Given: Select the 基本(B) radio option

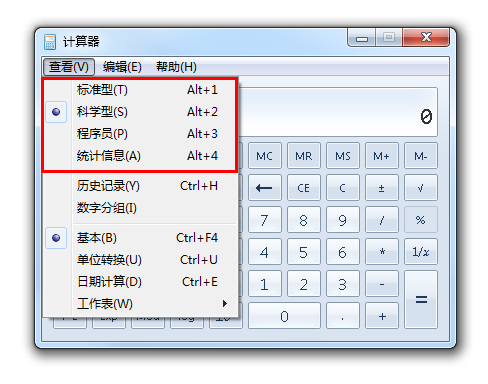Looking at the screenshot, I should pos(141,238).
